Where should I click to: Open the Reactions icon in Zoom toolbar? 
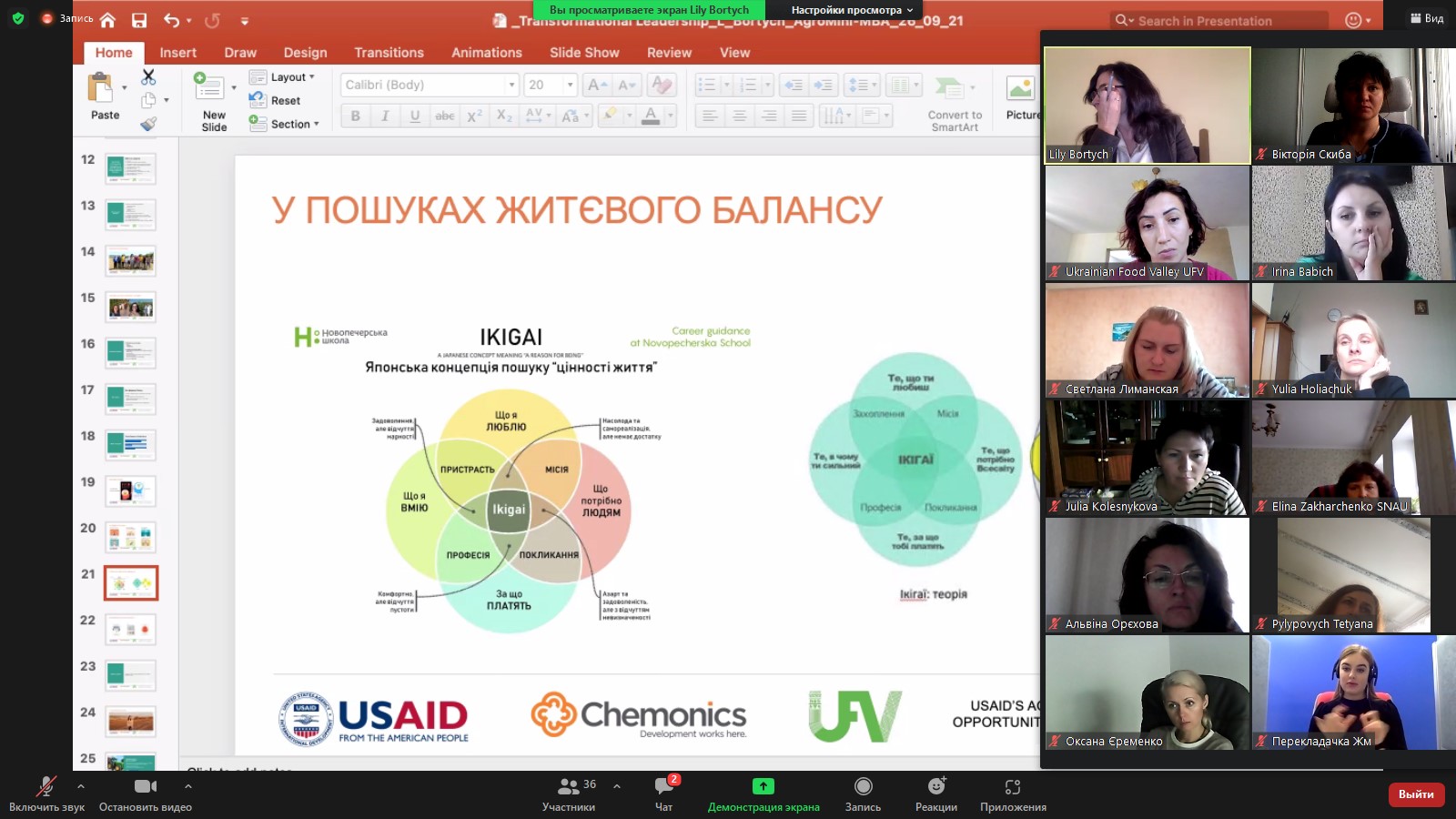[935, 786]
